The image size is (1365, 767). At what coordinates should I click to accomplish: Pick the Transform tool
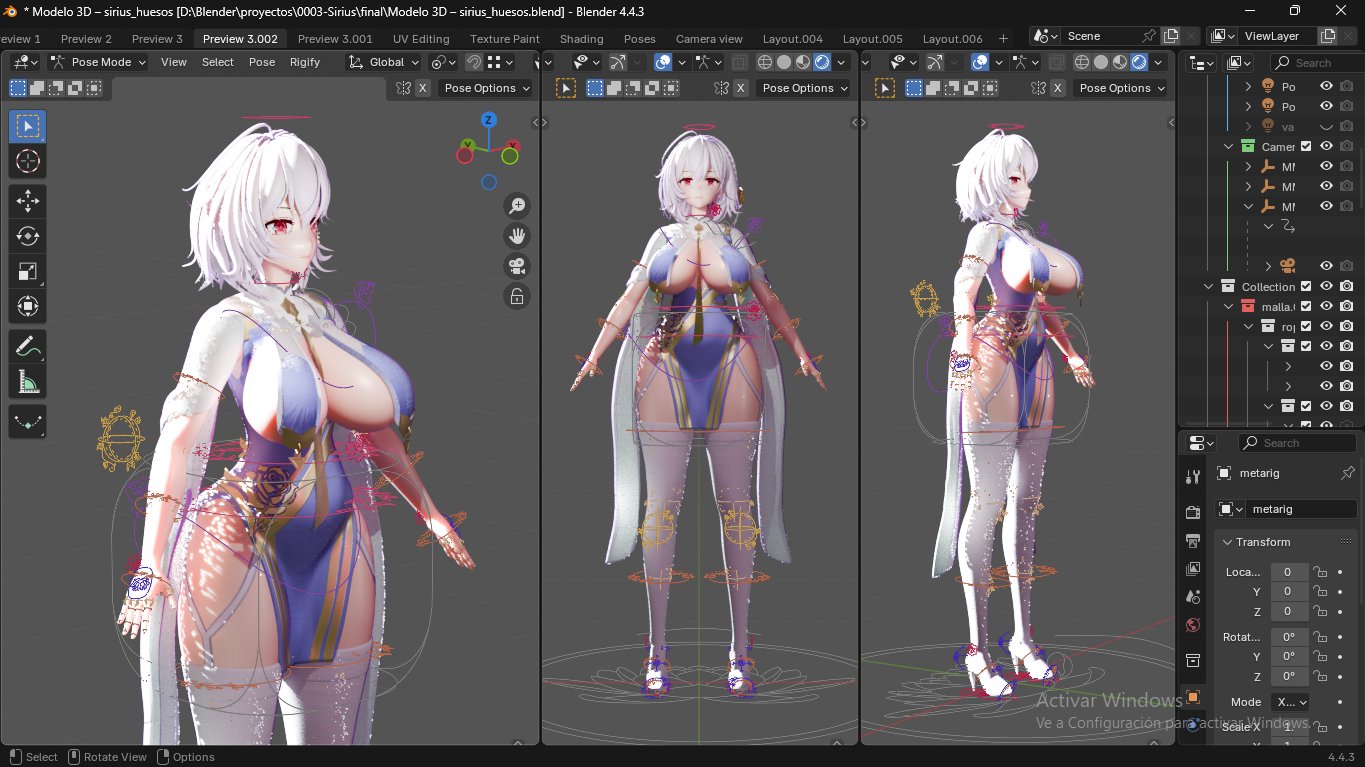[x=28, y=306]
